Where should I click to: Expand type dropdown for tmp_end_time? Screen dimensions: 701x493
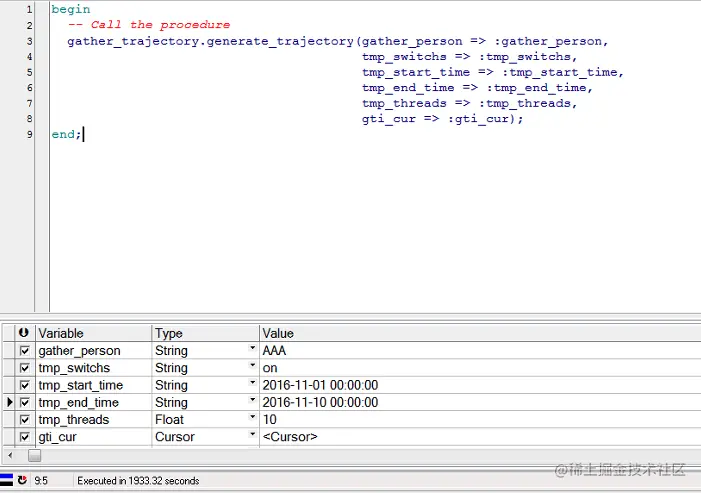coord(253,400)
